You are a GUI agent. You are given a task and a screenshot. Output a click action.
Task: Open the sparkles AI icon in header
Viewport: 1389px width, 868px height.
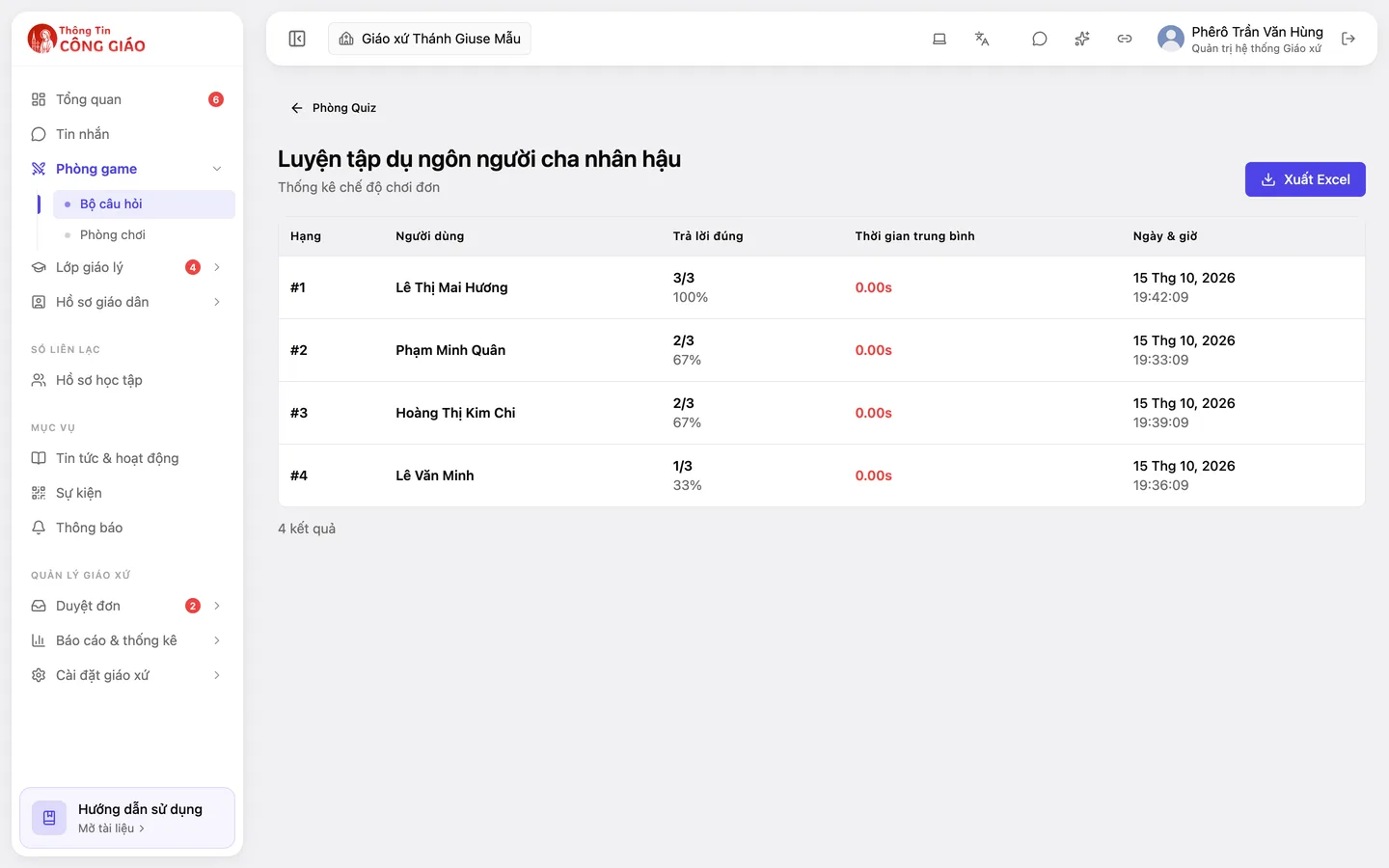point(1082,39)
